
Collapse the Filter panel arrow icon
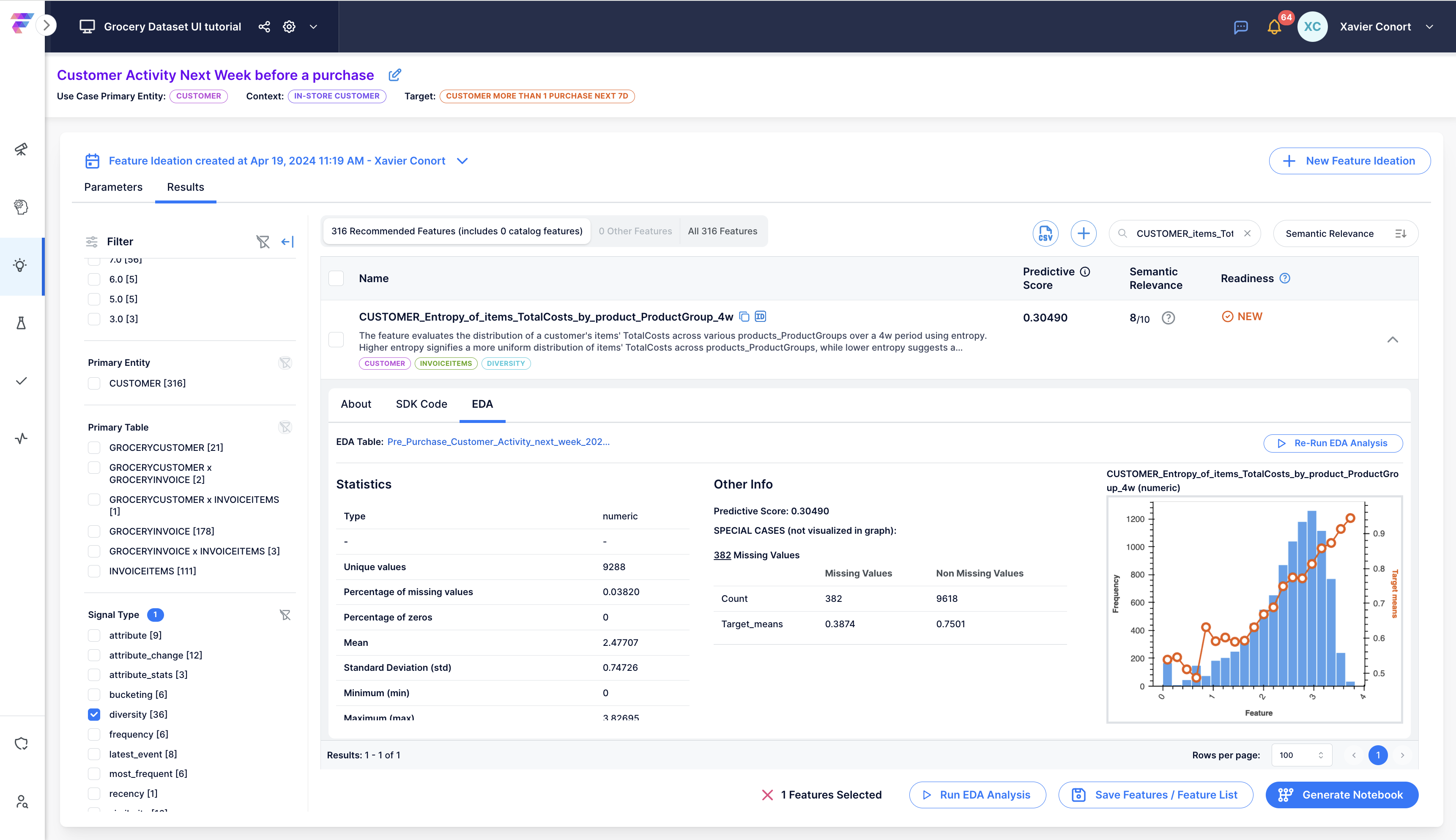pyautogui.click(x=287, y=242)
